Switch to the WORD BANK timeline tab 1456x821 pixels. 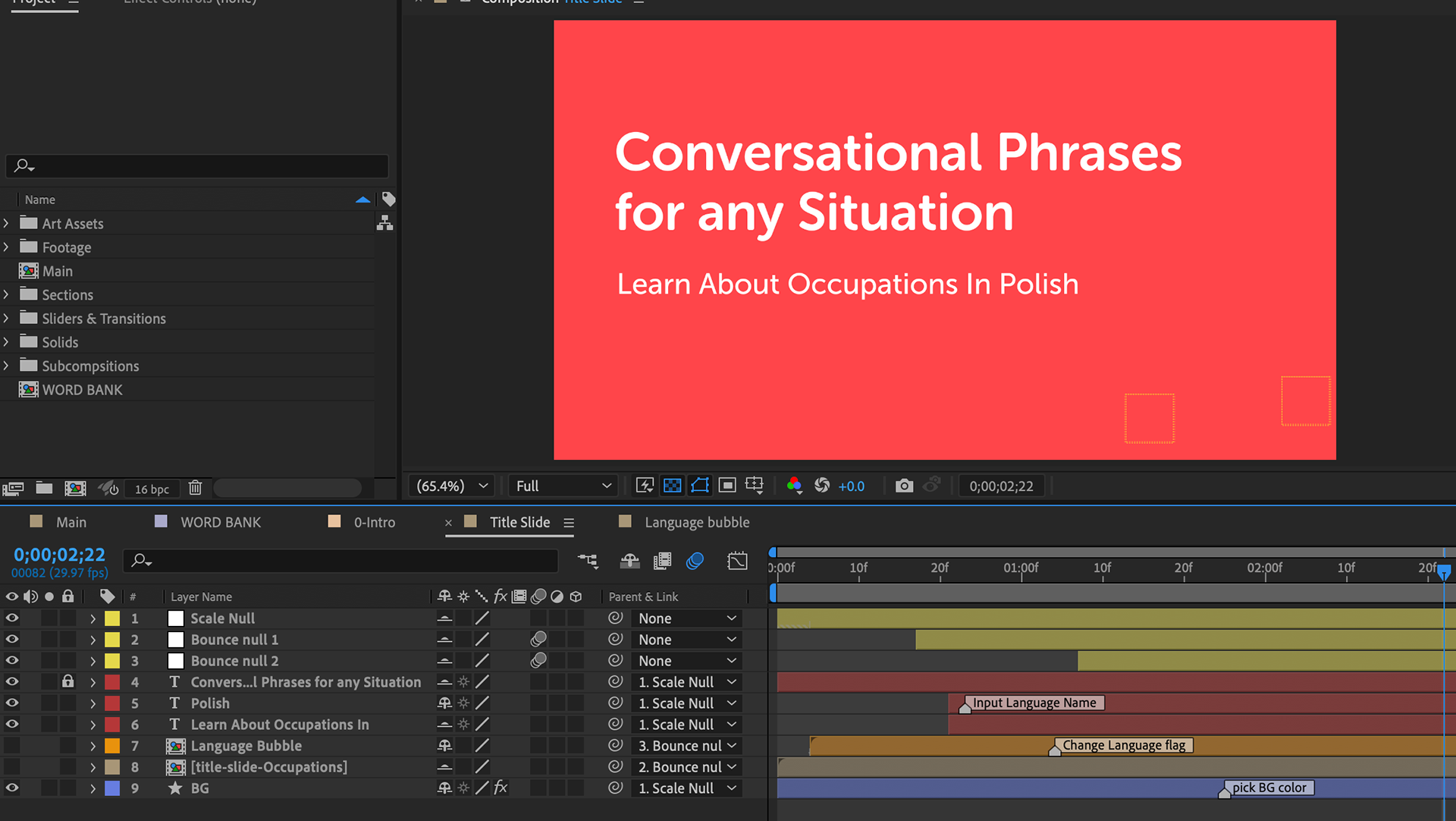click(220, 522)
